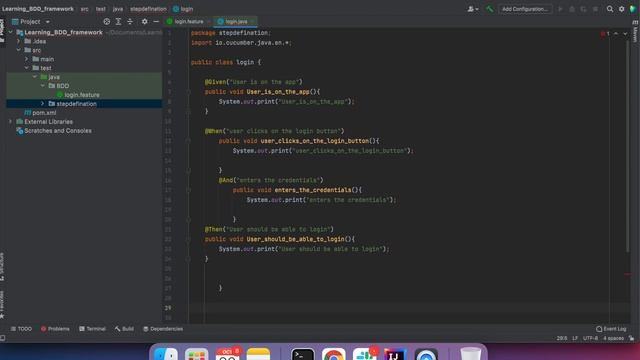Viewport: 640px width, 360px height.
Task: Expand the main folder arrow
Action: pyautogui.click(x=27, y=59)
